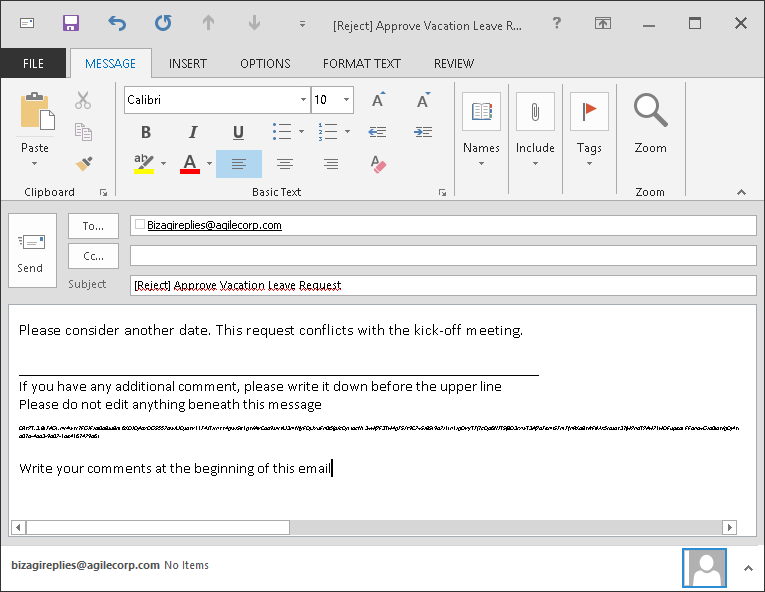This screenshot has width=765, height=592.
Task: Open the Customize Quick Access Toolbar arrow
Action: 302,23
